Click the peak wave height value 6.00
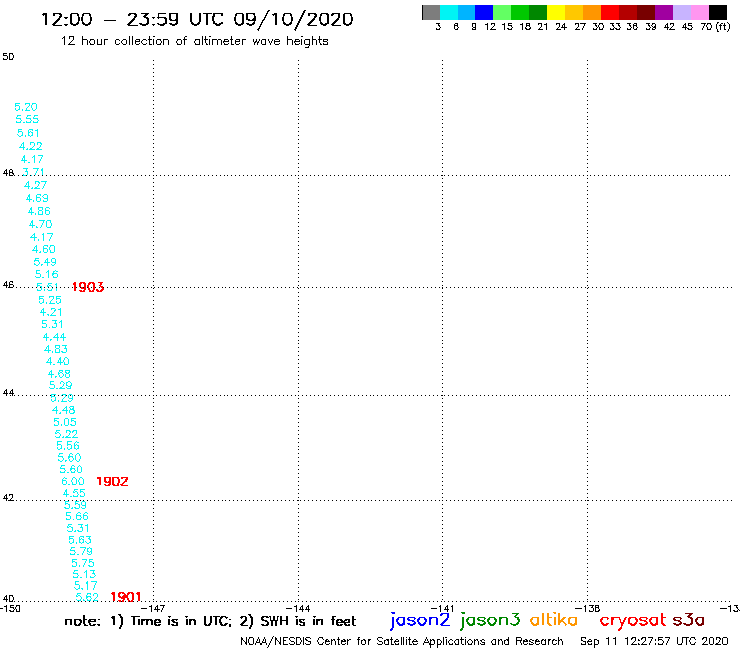The image size is (740, 650). coord(73,481)
